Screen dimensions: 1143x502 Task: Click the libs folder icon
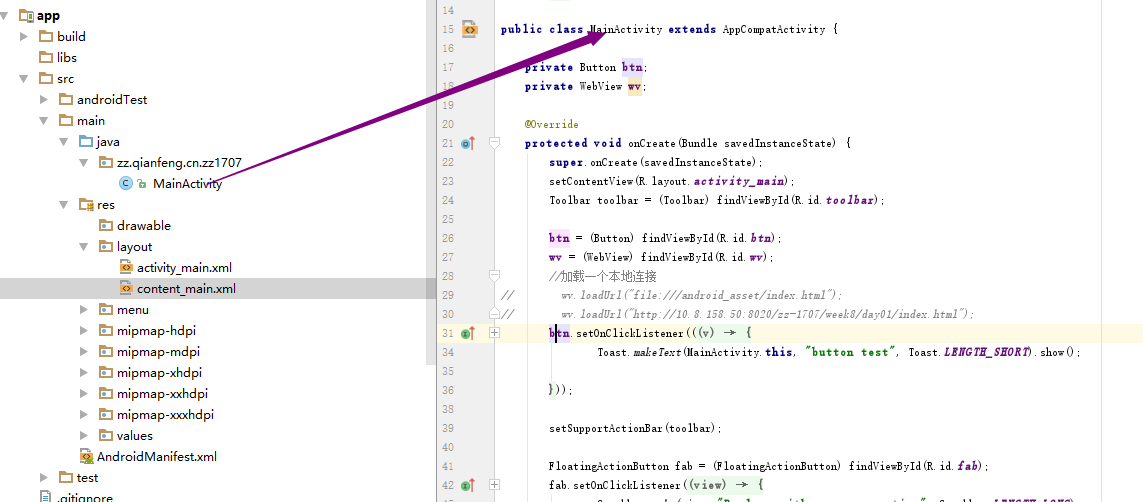[x=45, y=58]
